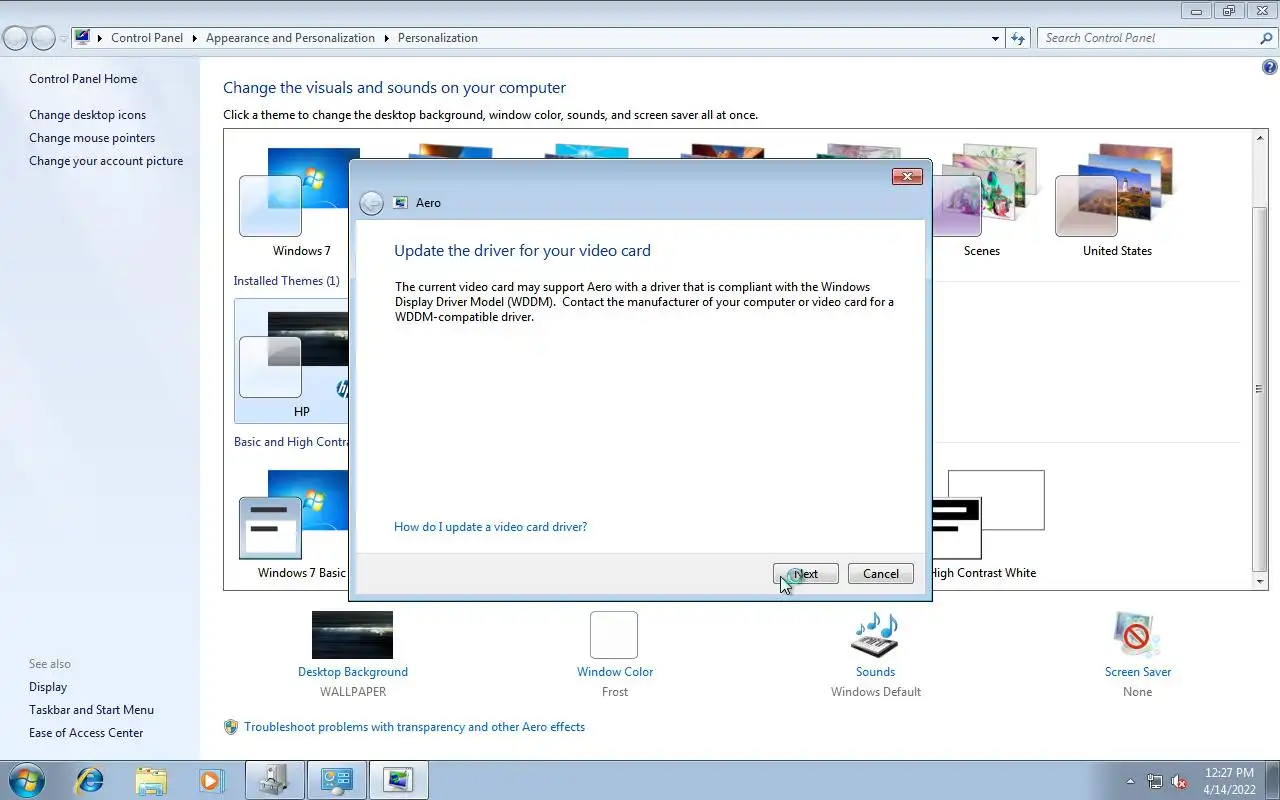The width and height of the screenshot is (1280, 800).
Task: Open Ease of Access Center link
Action: (86, 733)
